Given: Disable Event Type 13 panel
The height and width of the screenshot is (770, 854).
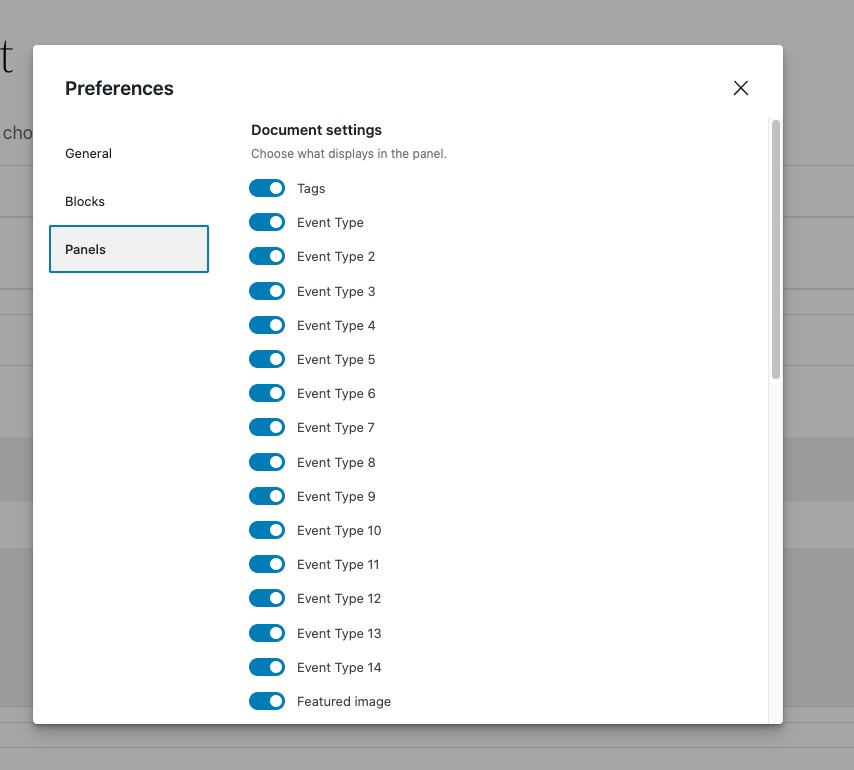Looking at the screenshot, I should [x=267, y=633].
